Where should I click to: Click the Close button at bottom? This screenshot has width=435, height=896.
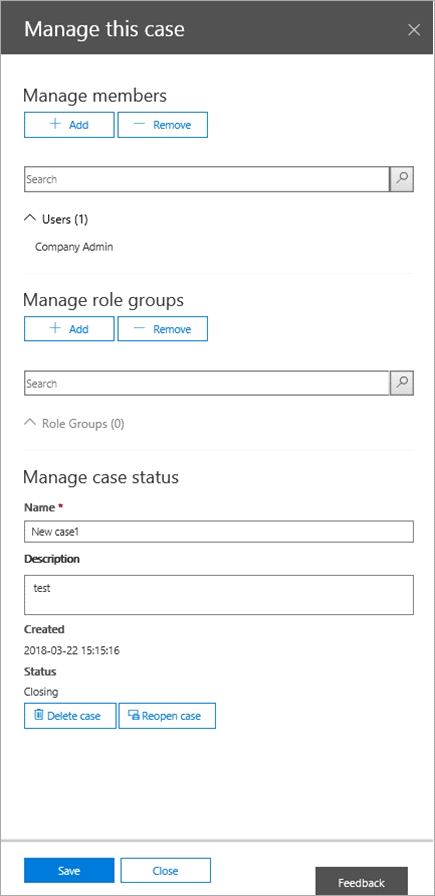166,871
